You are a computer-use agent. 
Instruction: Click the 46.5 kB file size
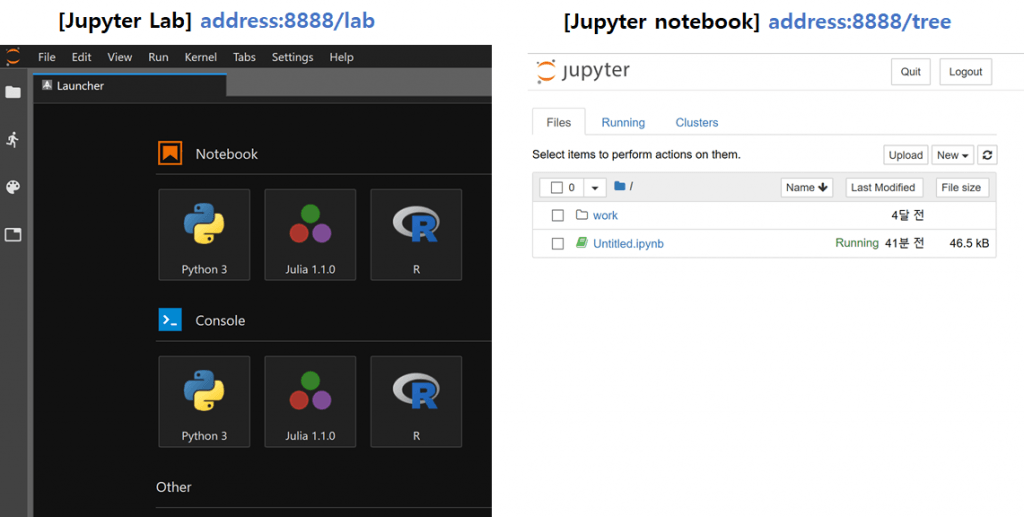pos(969,243)
